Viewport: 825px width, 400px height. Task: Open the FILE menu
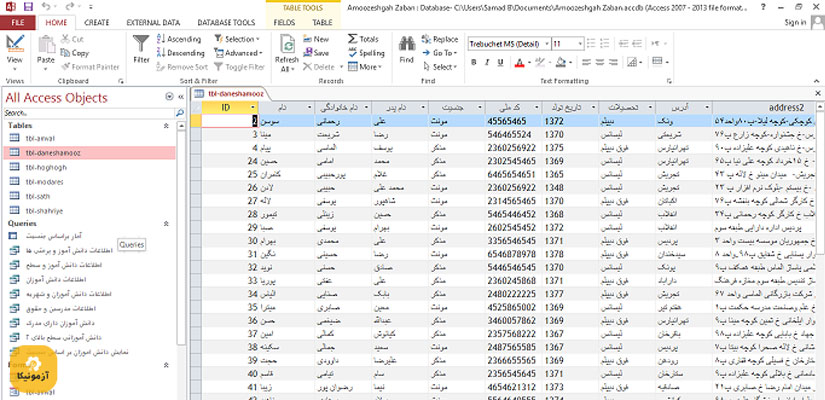pos(18,23)
